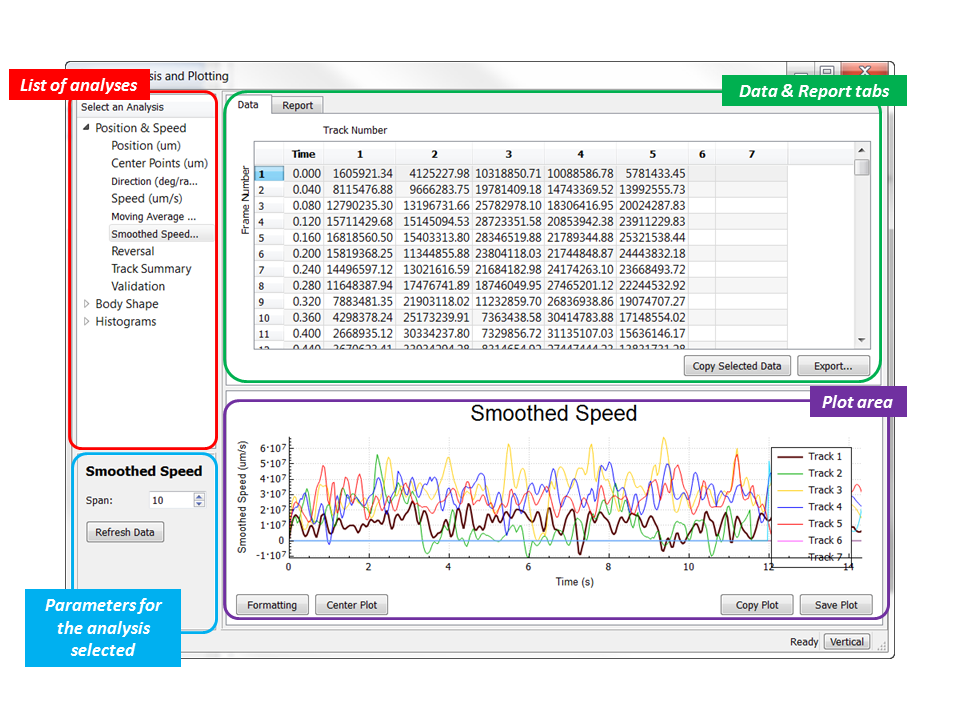960x720 pixels.
Task: Click the track 1 column header
Action: pos(359,154)
